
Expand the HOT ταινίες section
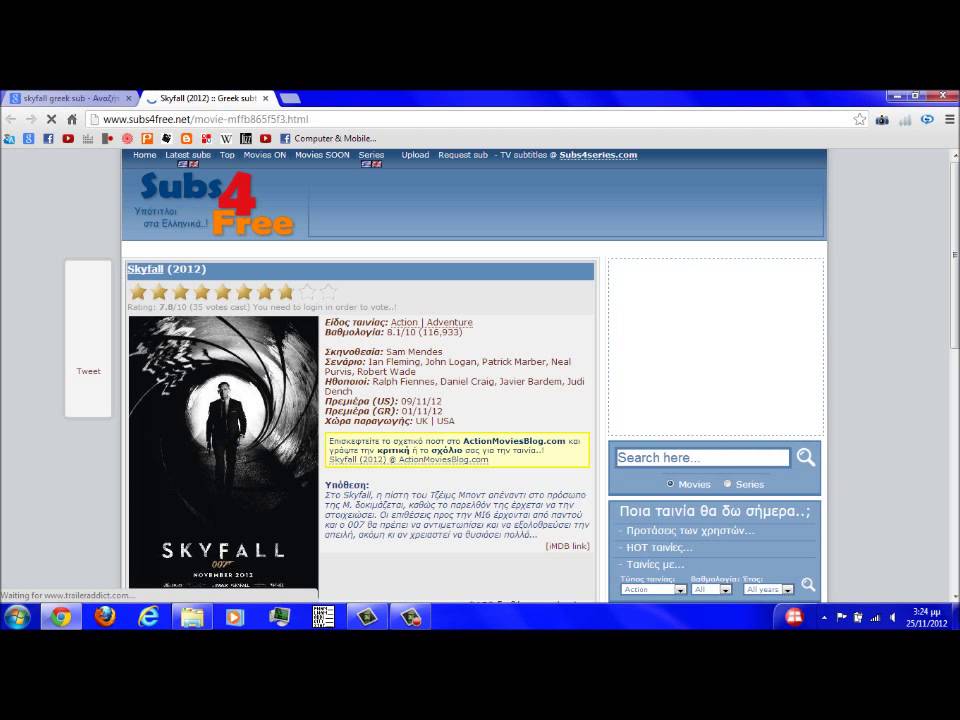[x=659, y=547]
